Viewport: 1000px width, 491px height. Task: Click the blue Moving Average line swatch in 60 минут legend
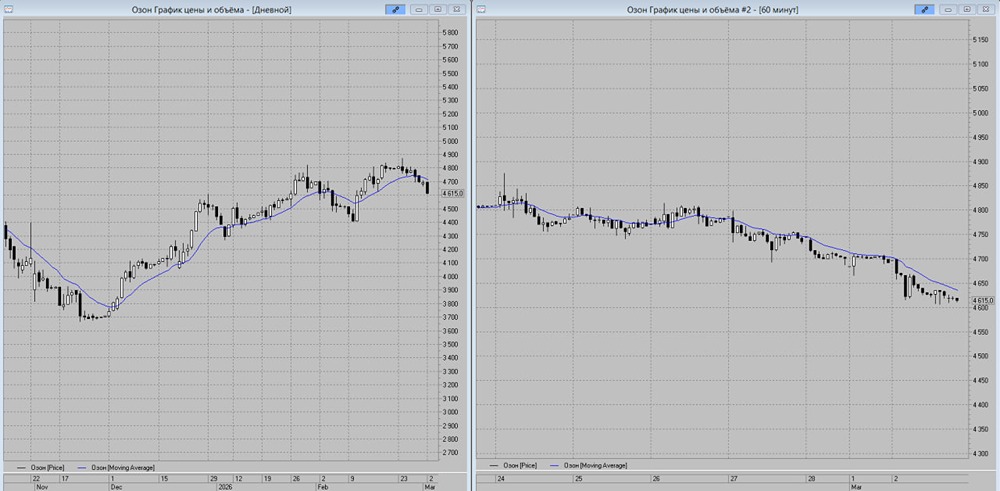coord(556,466)
